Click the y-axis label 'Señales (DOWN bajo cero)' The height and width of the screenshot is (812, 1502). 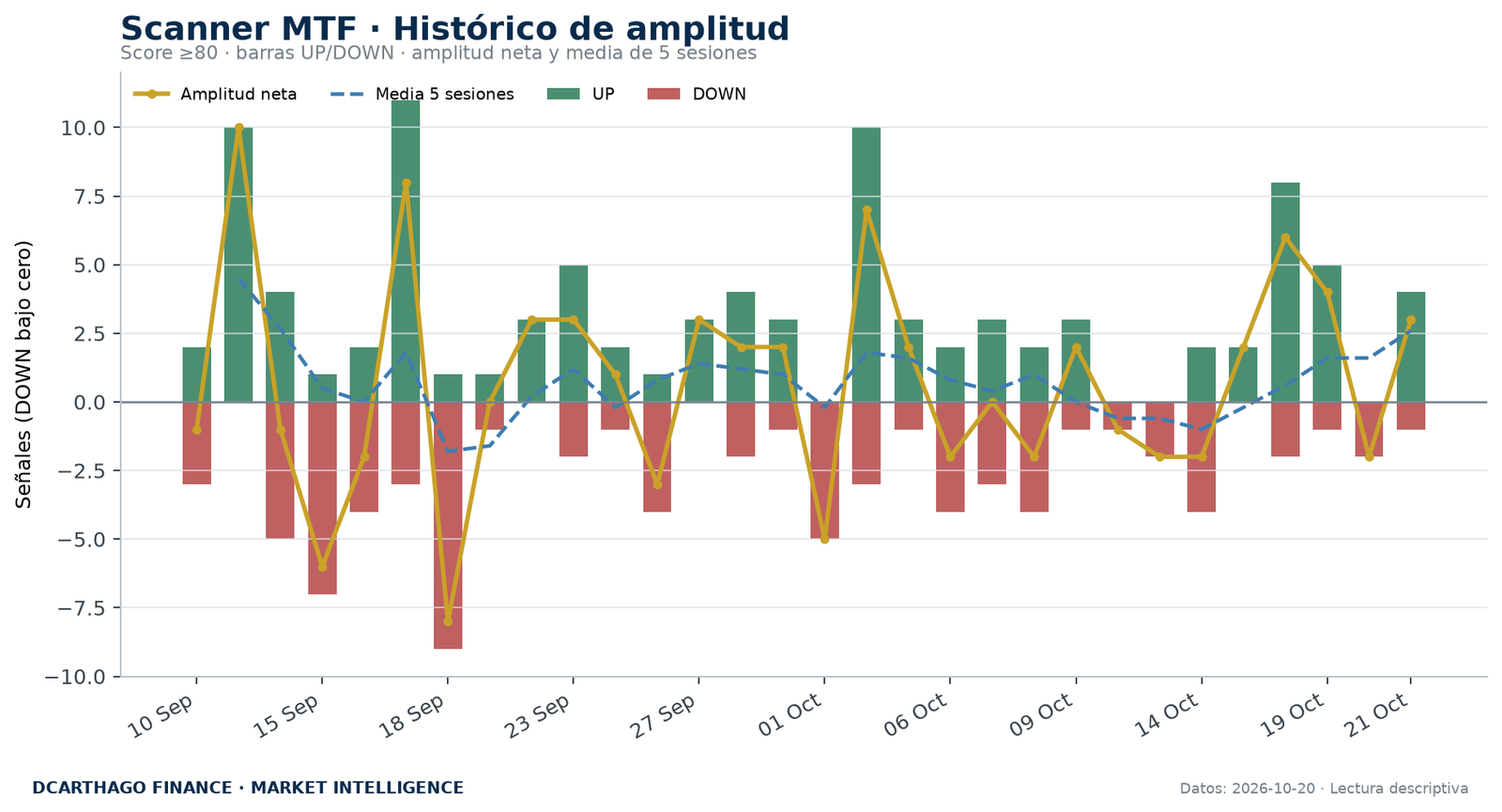(23, 374)
